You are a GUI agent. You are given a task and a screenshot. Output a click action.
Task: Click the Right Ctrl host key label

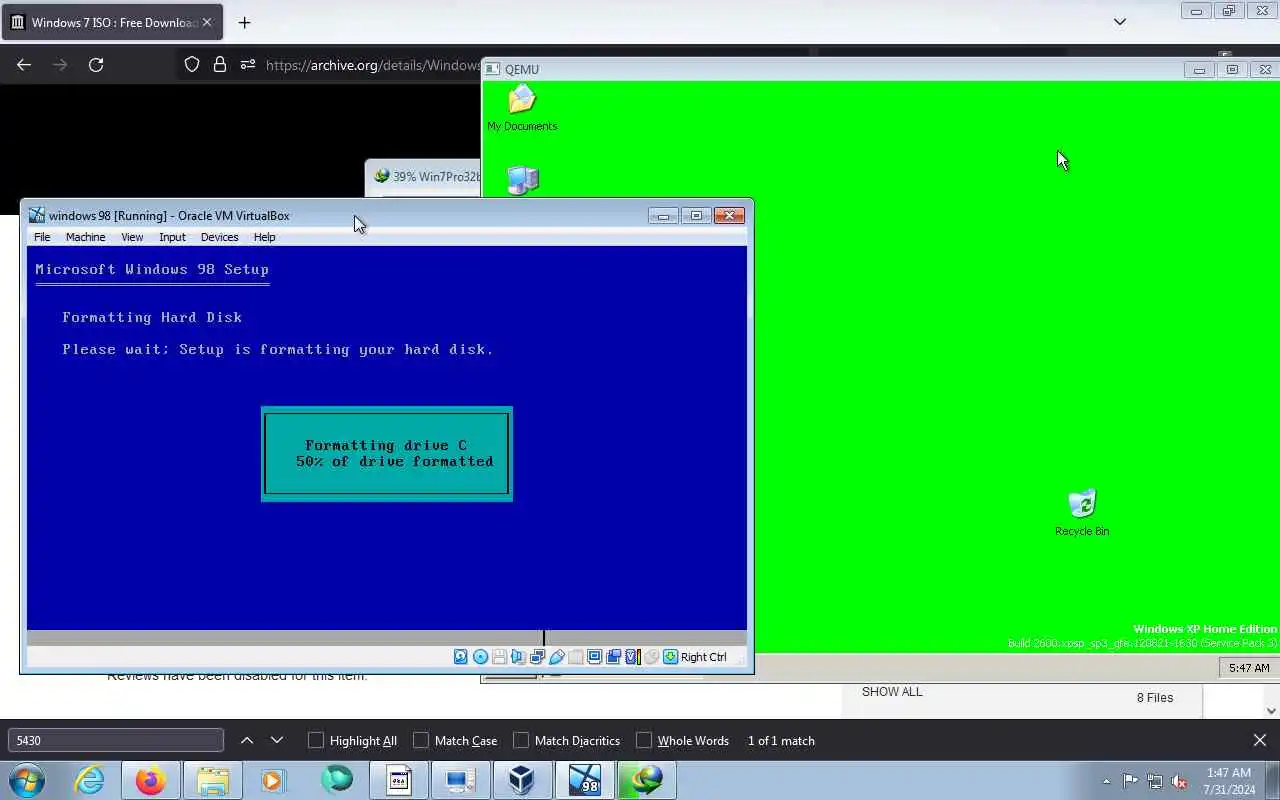coord(703,657)
